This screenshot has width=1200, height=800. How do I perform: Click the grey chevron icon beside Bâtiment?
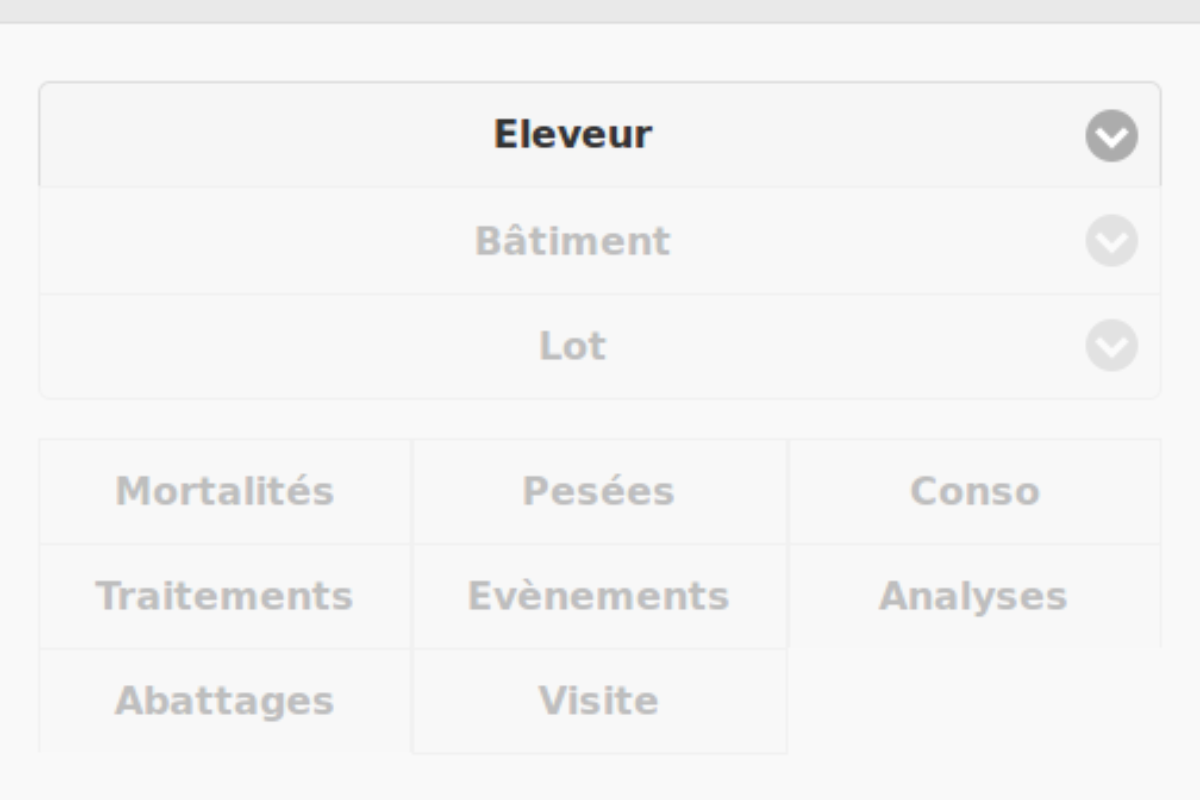click(1111, 241)
